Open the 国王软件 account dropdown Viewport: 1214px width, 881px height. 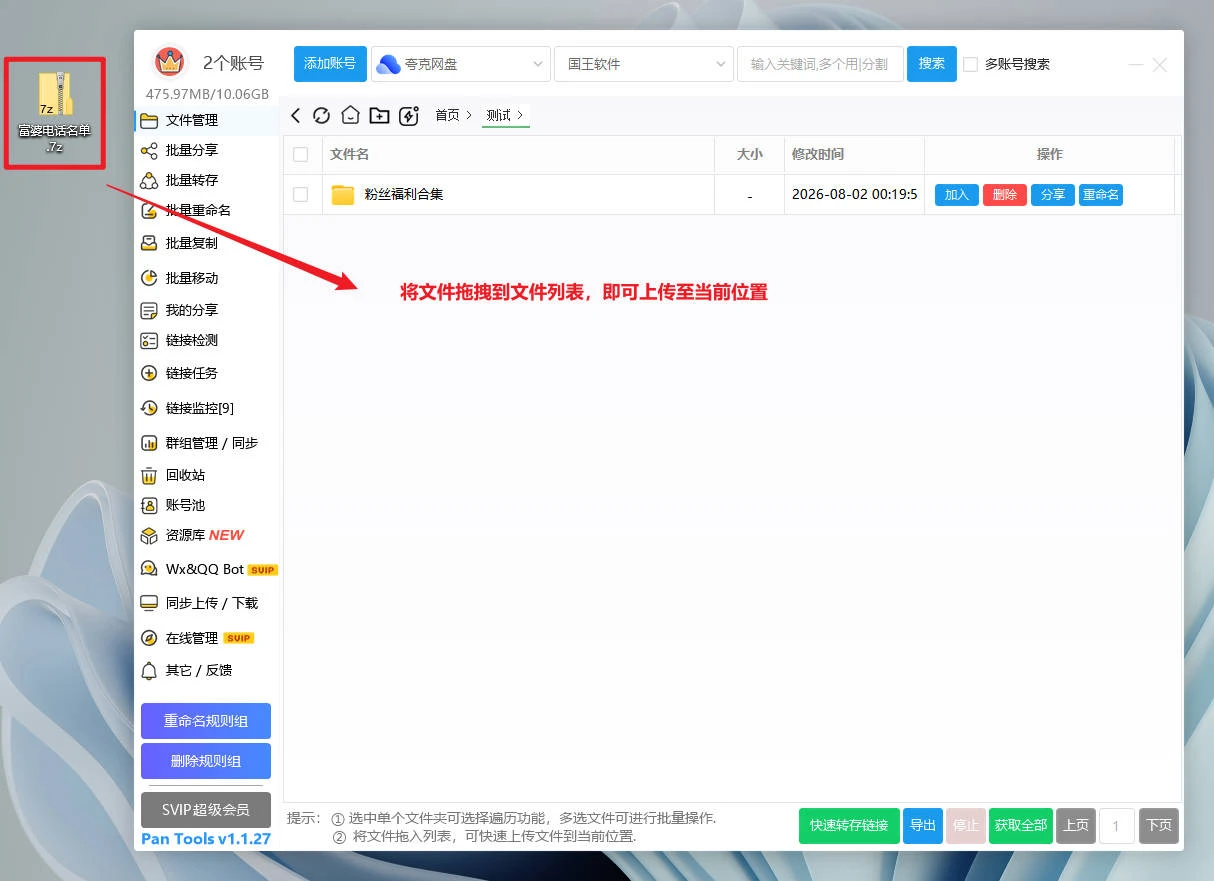(x=643, y=64)
